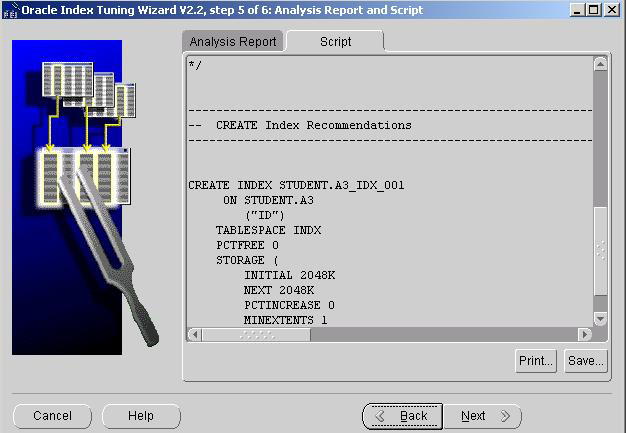Viewport: 626px width, 433px height.
Task: Maximize the Oracle Index Tuning Wizard window
Action: point(594,10)
